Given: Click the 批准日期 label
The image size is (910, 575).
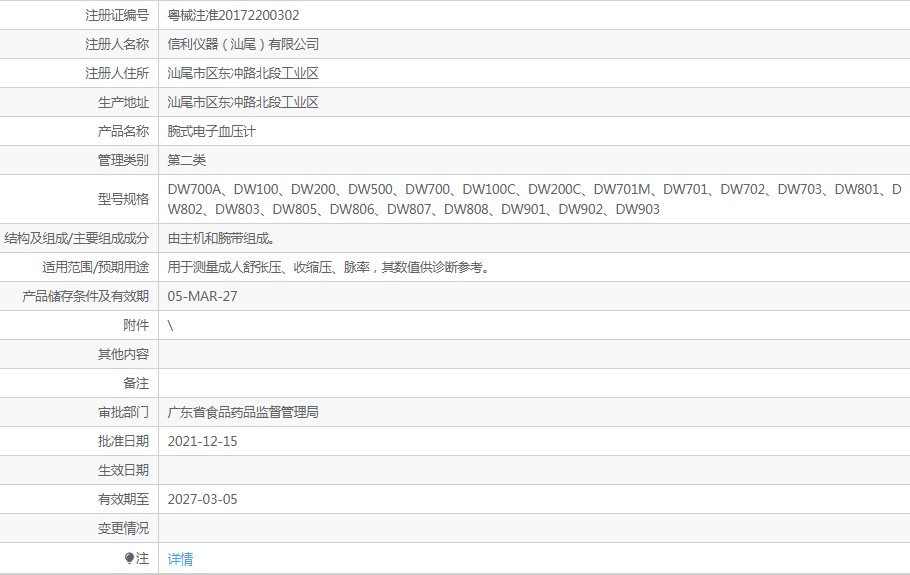Looking at the screenshot, I should [124, 441].
